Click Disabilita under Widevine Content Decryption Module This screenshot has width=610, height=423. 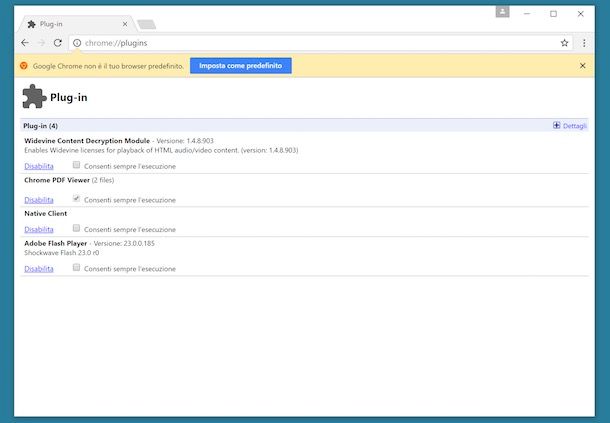pos(39,166)
